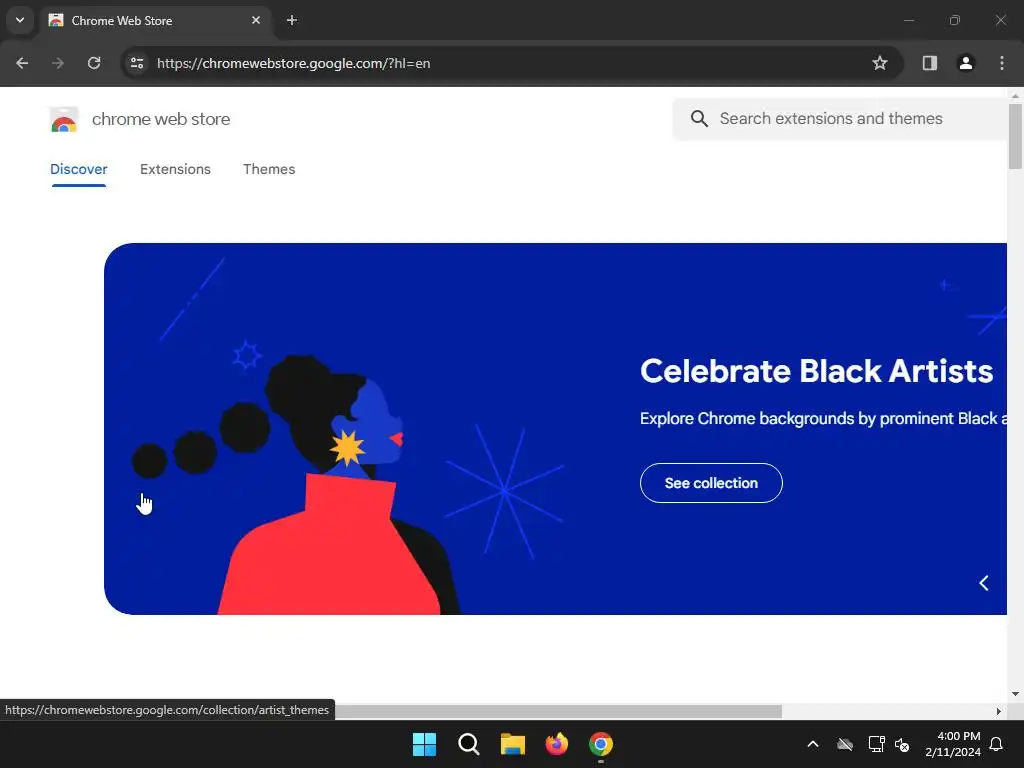This screenshot has width=1024, height=768.
Task: Open File Explorer from taskbar
Action: pyautogui.click(x=513, y=744)
